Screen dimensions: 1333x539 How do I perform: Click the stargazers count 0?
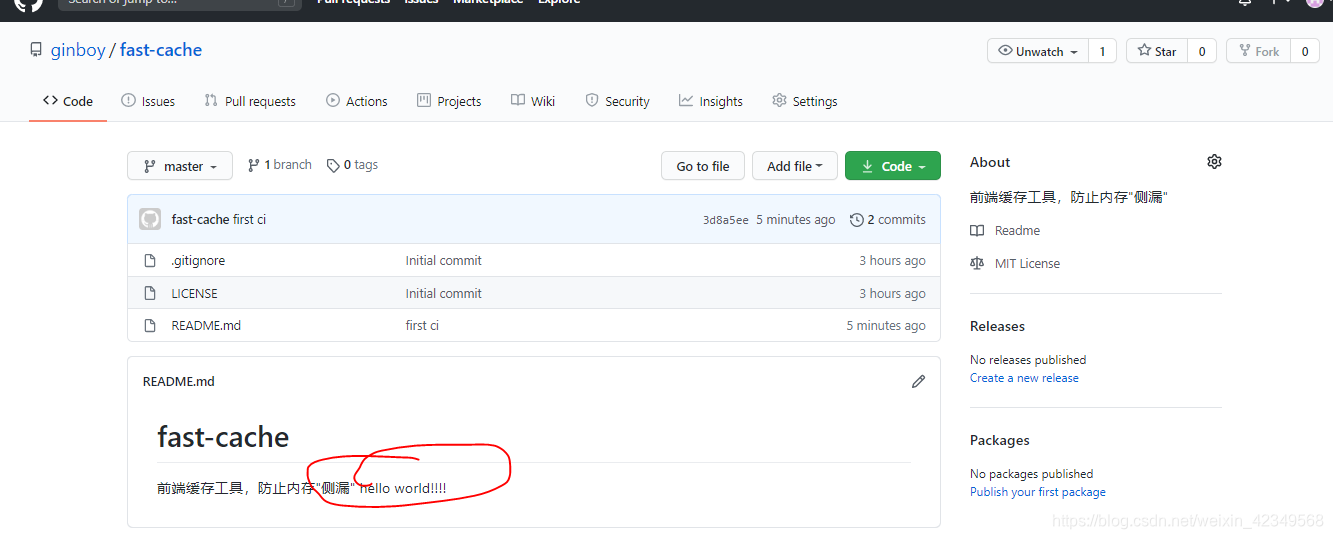(x=1202, y=51)
